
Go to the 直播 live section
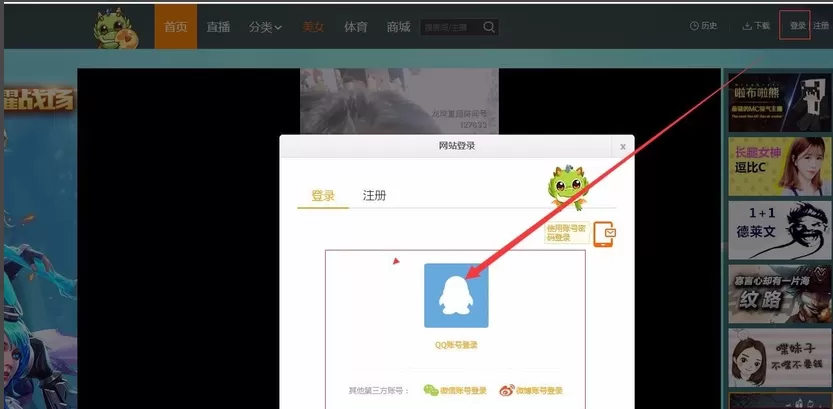(x=218, y=27)
